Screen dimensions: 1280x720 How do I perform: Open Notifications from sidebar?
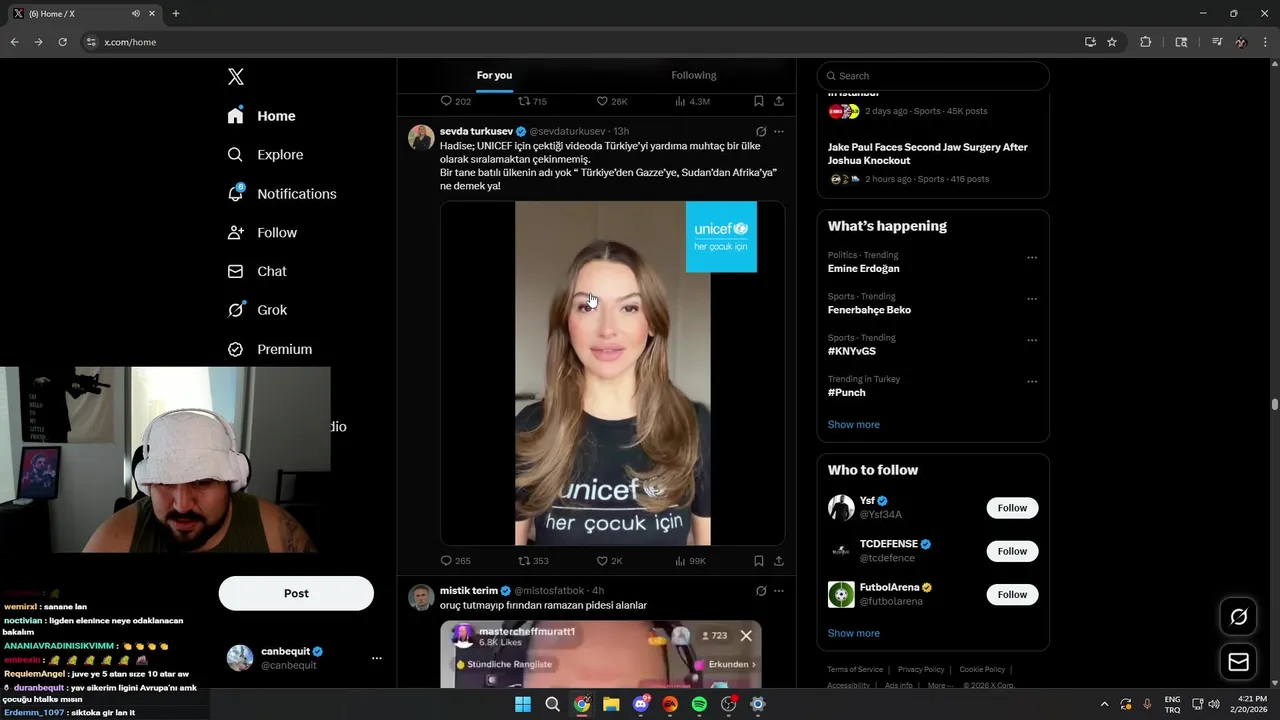pyautogui.click(x=281, y=194)
